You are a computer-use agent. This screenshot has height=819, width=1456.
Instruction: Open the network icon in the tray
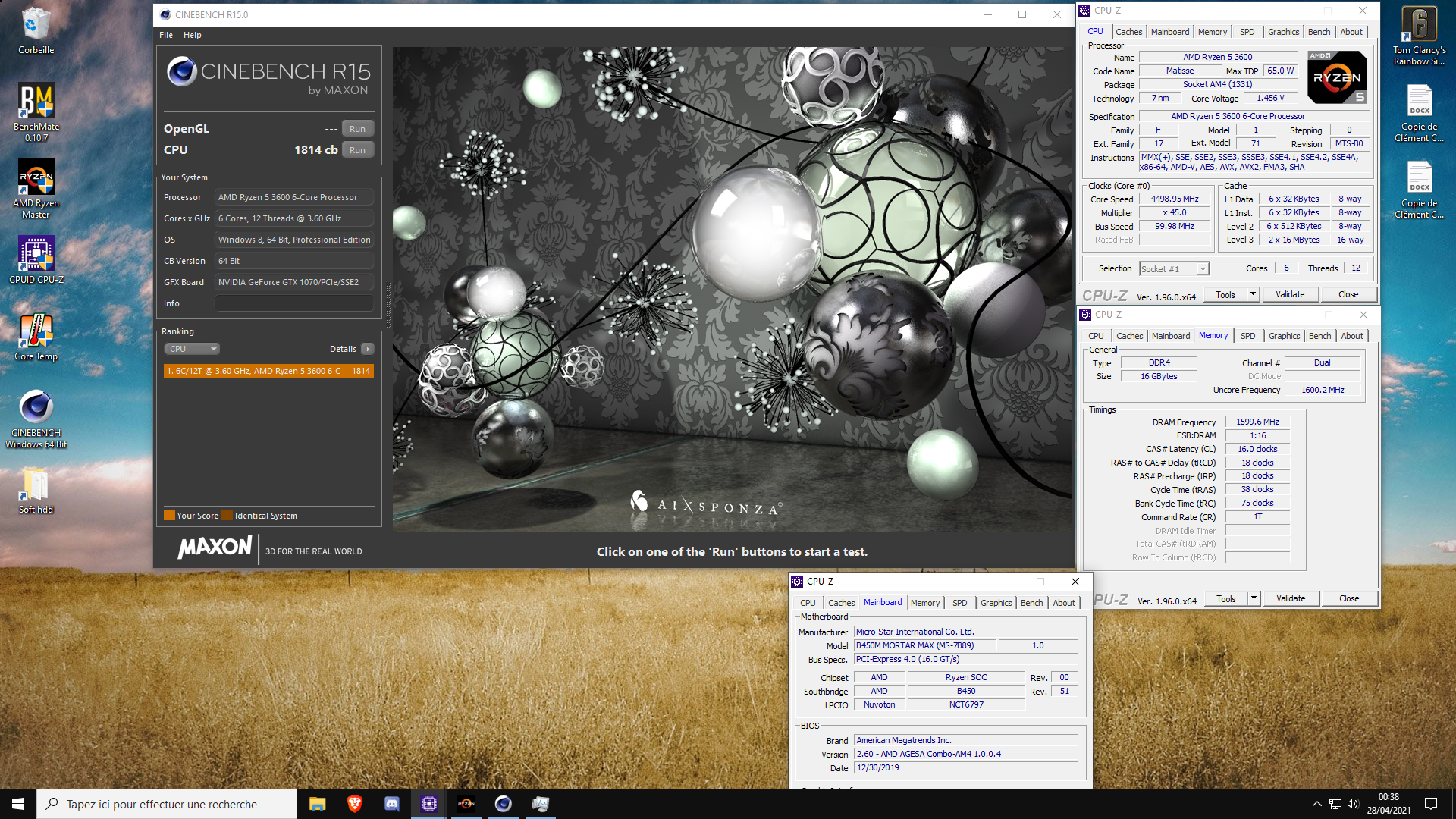[1335, 804]
